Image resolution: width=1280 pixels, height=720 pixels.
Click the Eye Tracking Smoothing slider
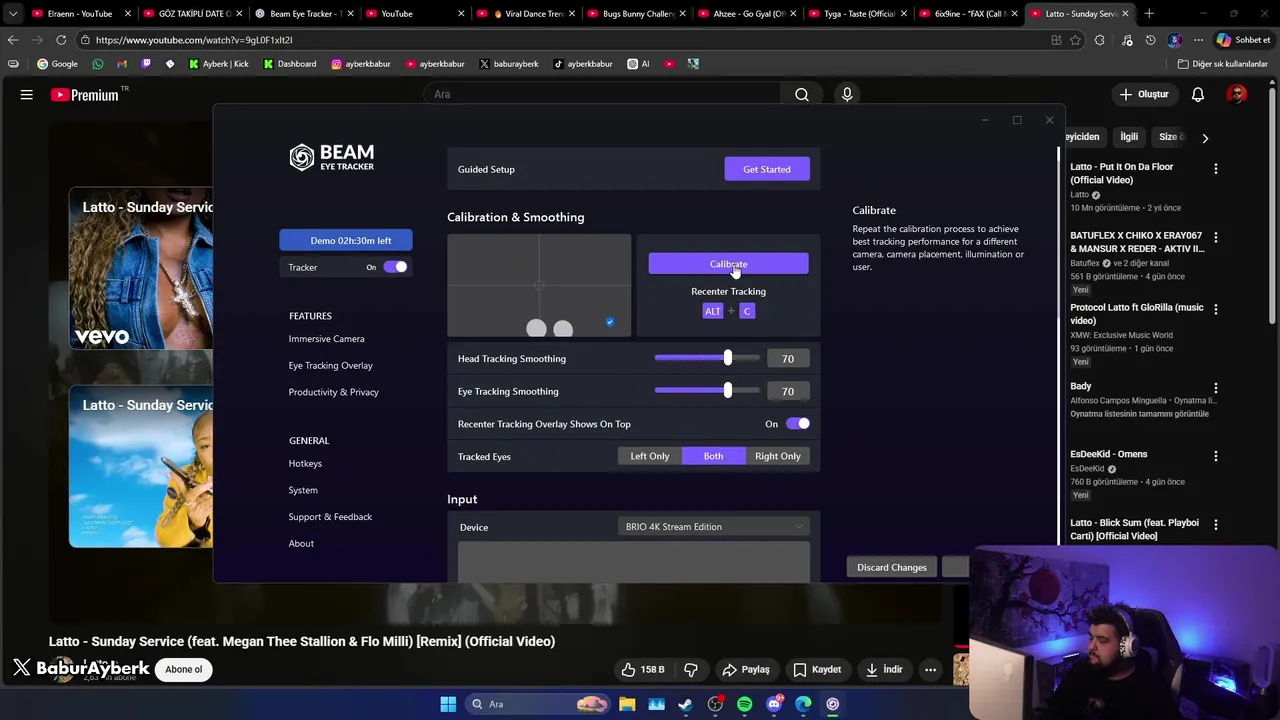(706, 391)
